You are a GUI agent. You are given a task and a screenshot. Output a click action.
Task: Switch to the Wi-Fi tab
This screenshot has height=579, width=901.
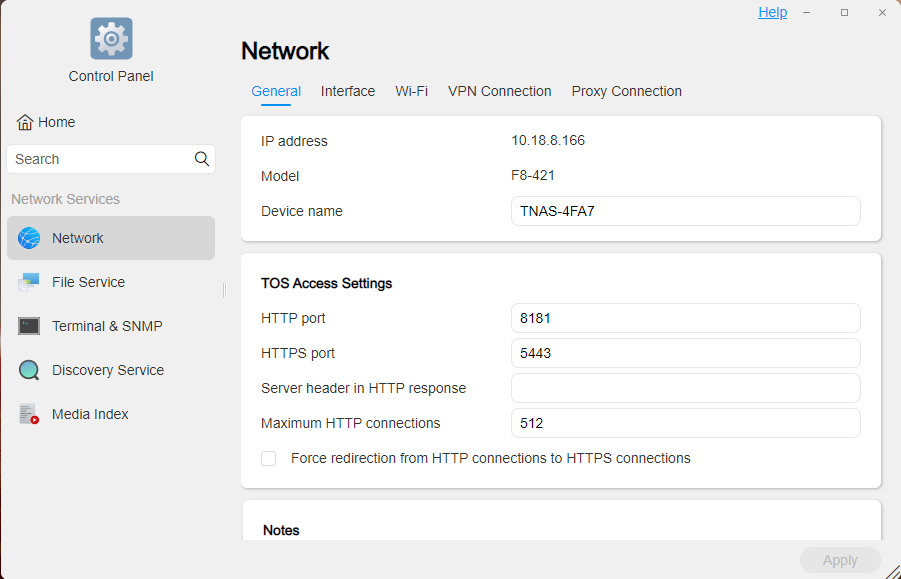coord(411,91)
